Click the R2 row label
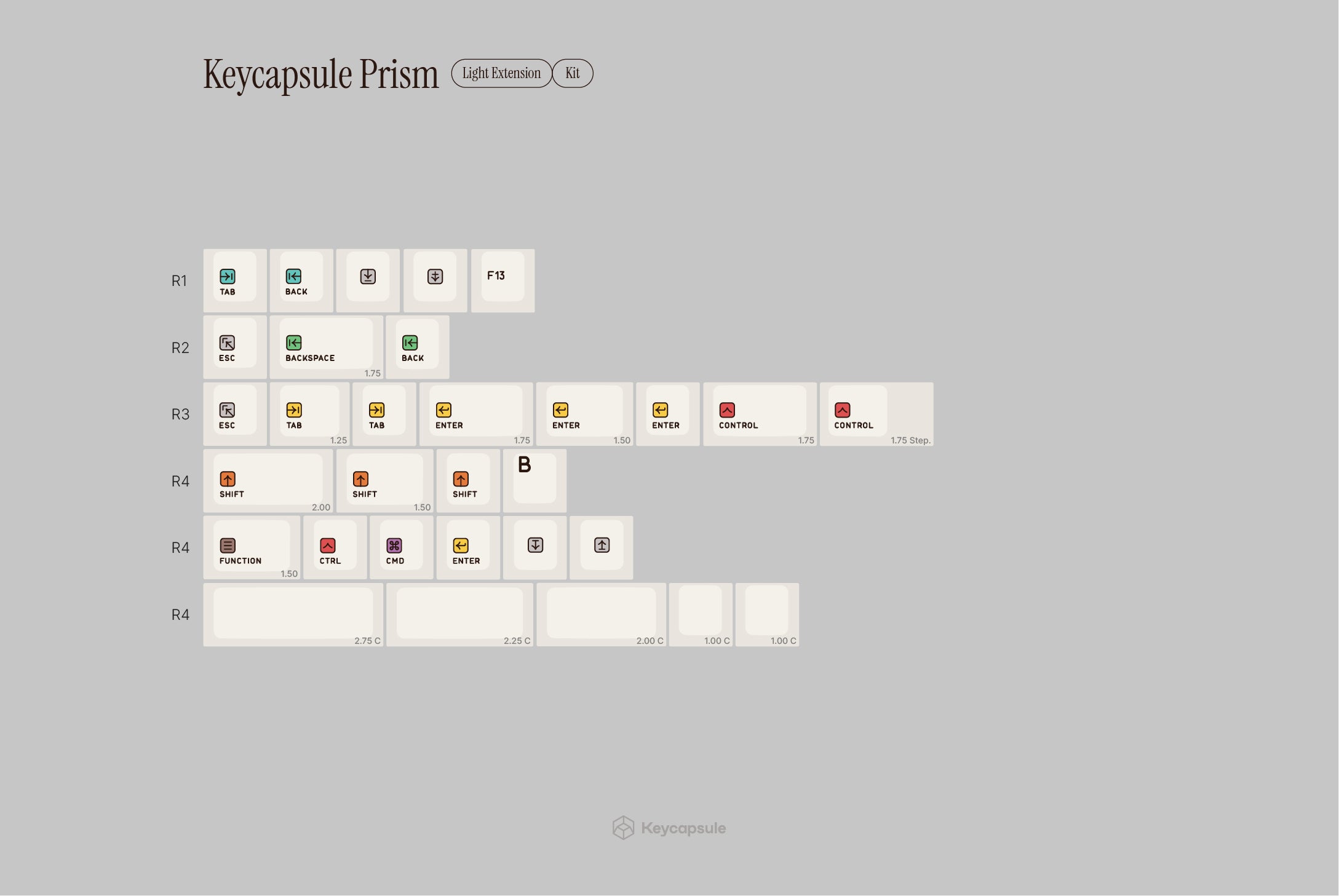The height and width of the screenshot is (896, 1339). tap(180, 348)
